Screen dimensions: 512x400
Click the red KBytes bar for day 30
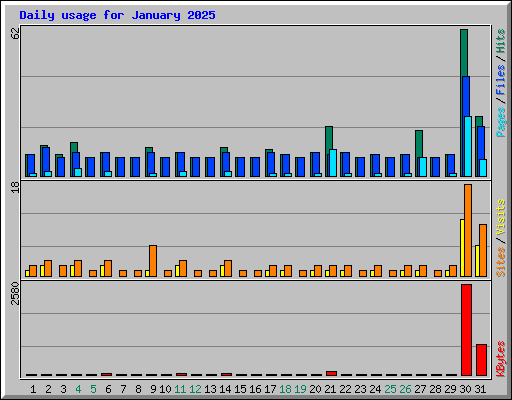[466, 330]
